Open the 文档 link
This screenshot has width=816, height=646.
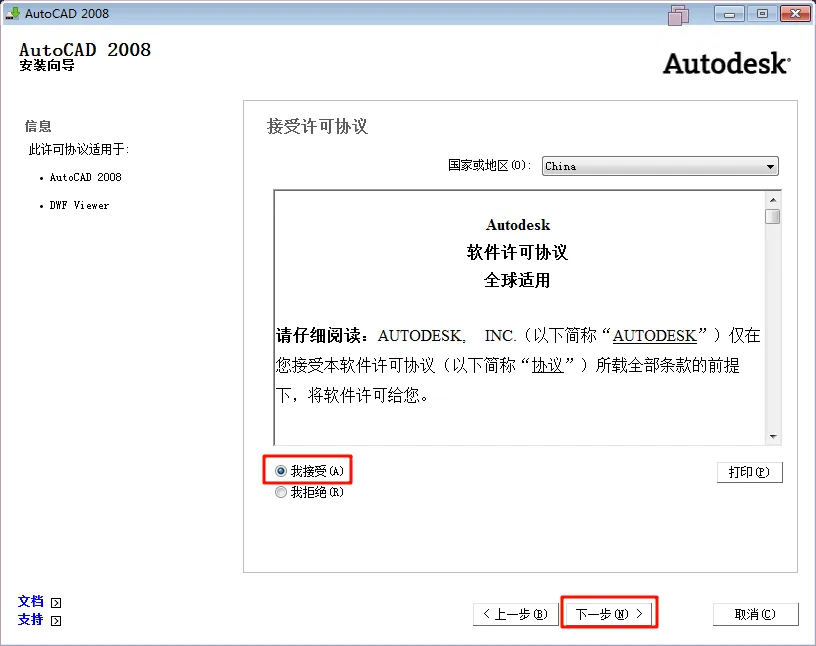click(x=30, y=602)
